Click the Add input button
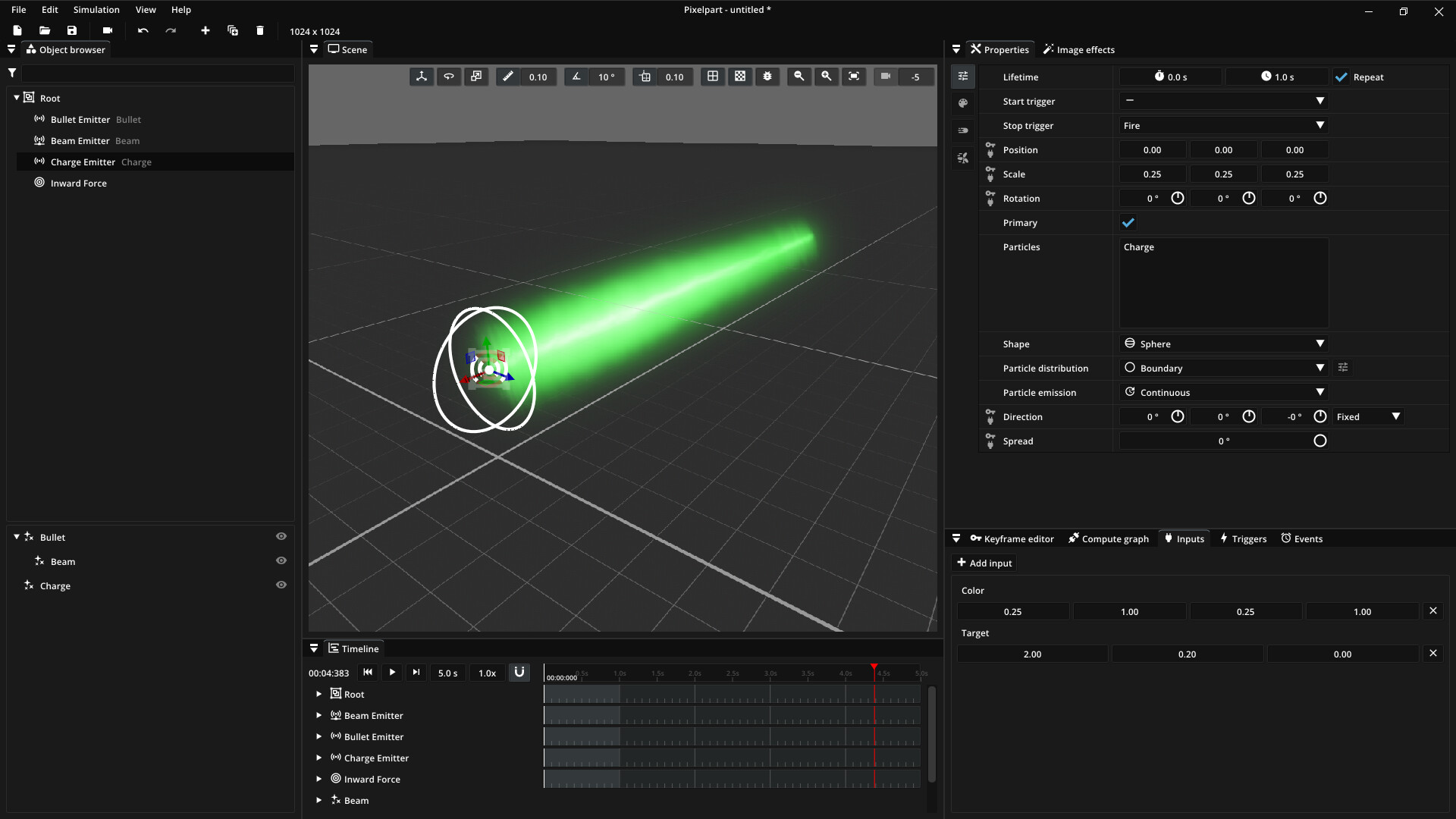Screen dimensions: 1456x819 point(984,563)
